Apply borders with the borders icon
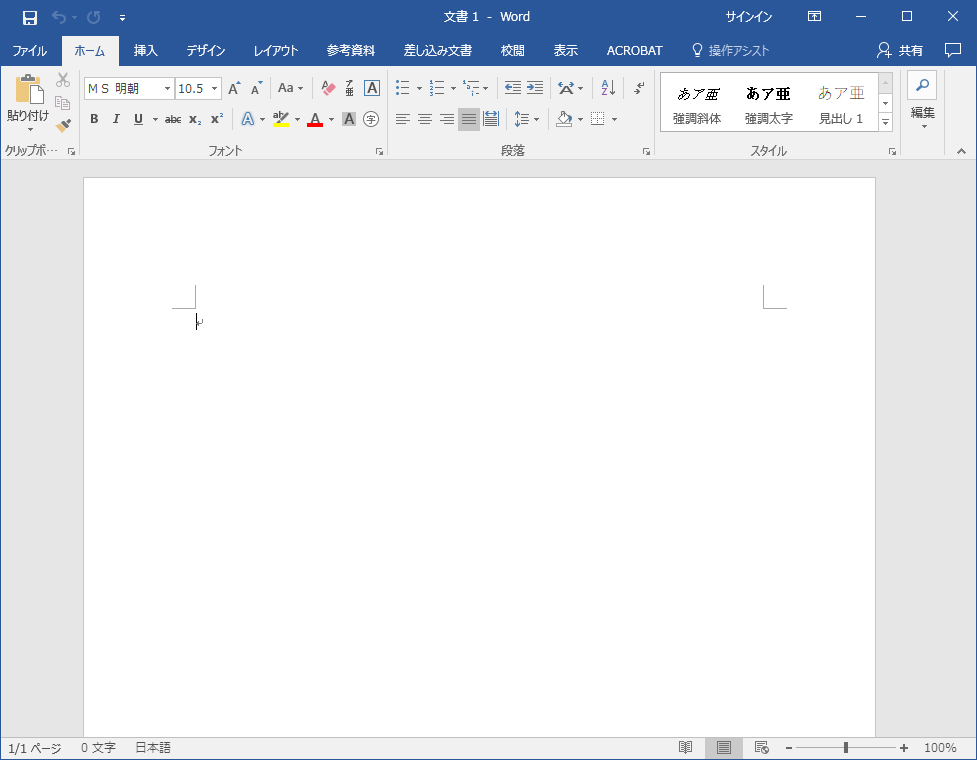 click(x=598, y=119)
